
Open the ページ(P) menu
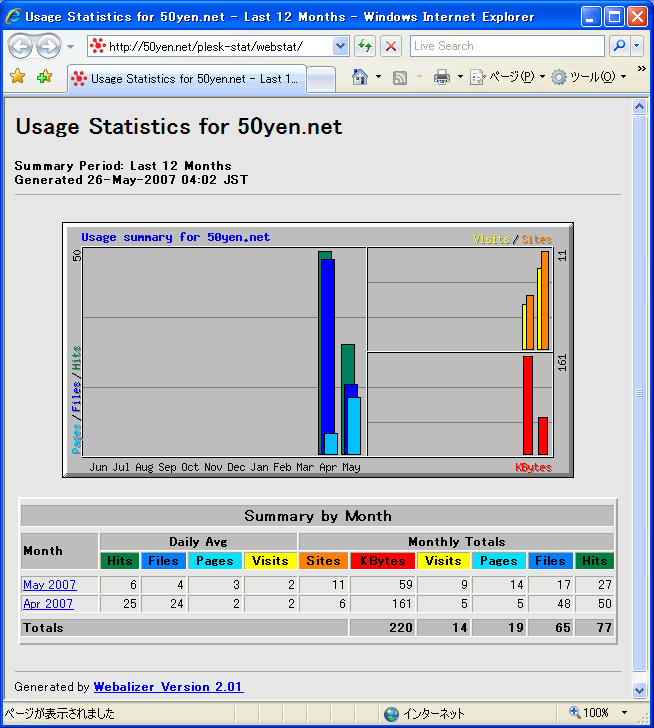[510, 77]
